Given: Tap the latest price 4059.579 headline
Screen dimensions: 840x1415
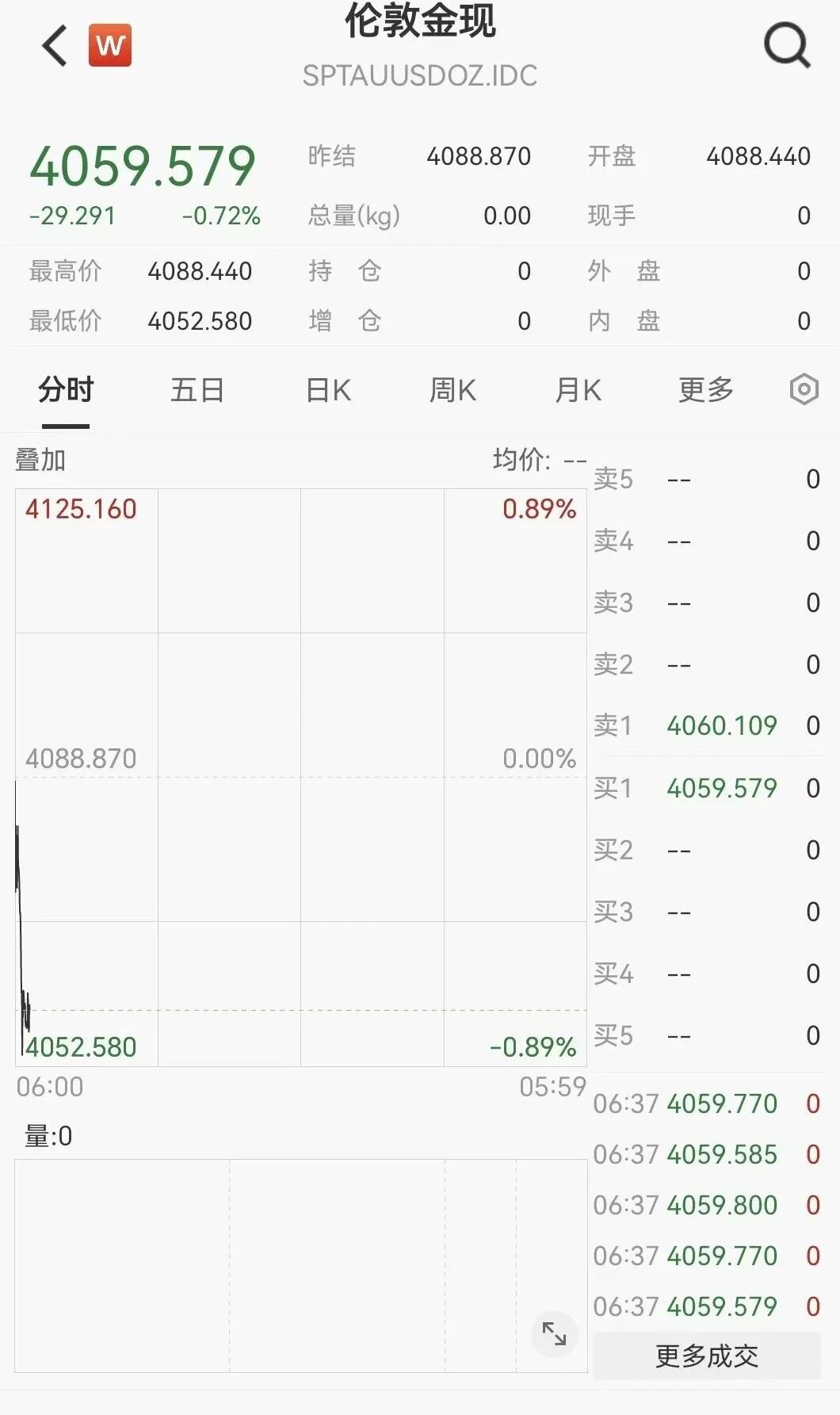Looking at the screenshot, I should [x=143, y=166].
